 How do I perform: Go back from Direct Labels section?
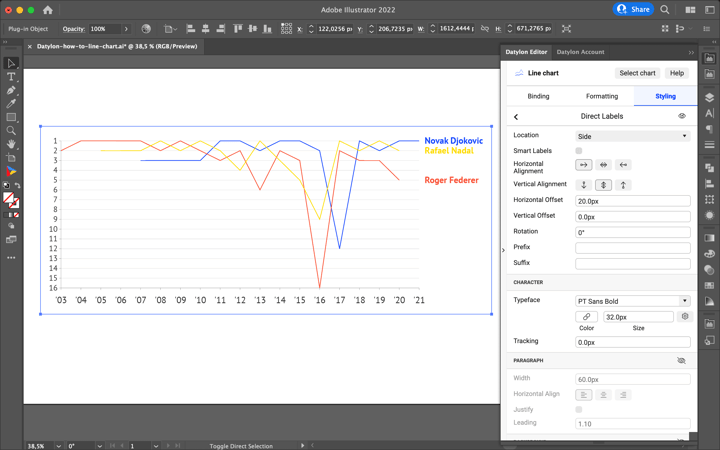coord(516,117)
